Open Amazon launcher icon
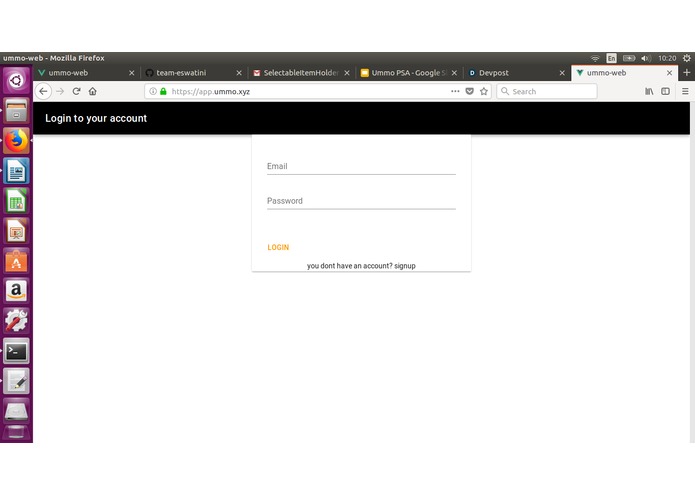The height and width of the screenshot is (494, 695). 16,291
